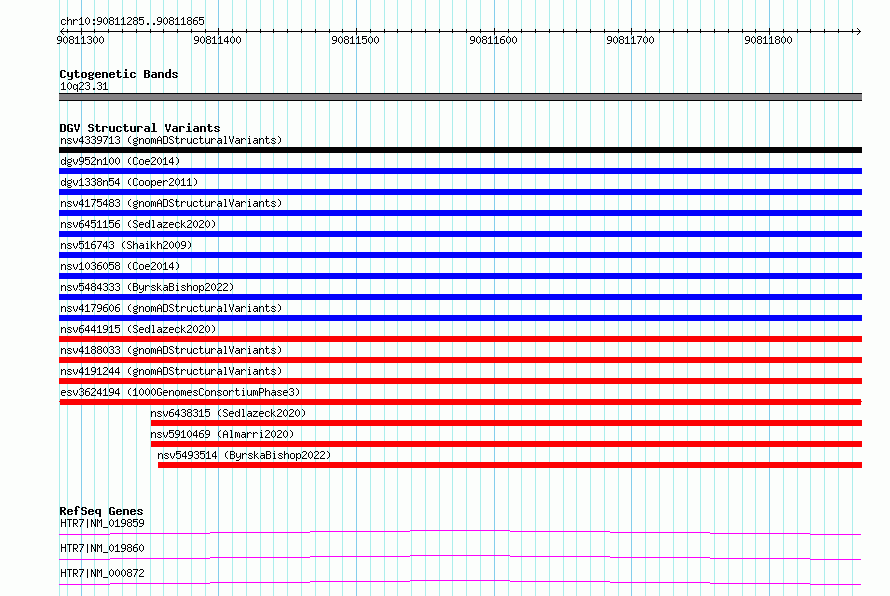890x596 pixels.
Task: Click the magenta HTR7|NM_019860 transcript line
Action: (x=460, y=557)
